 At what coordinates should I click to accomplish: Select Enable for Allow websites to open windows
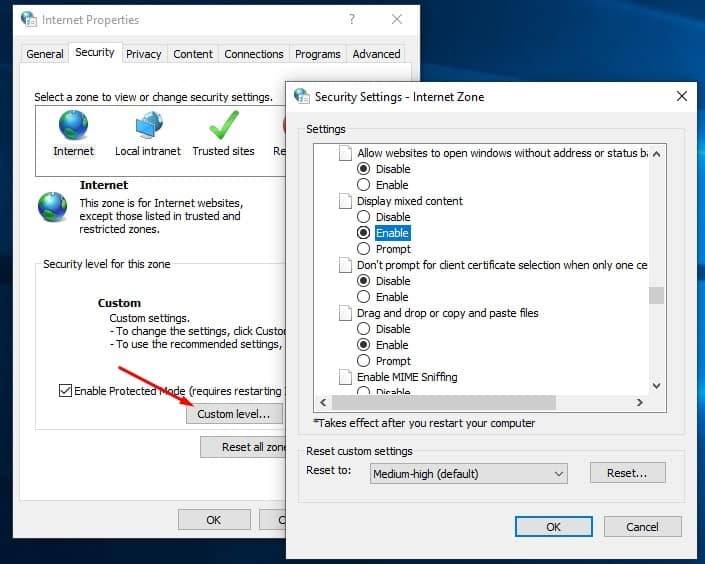click(363, 185)
